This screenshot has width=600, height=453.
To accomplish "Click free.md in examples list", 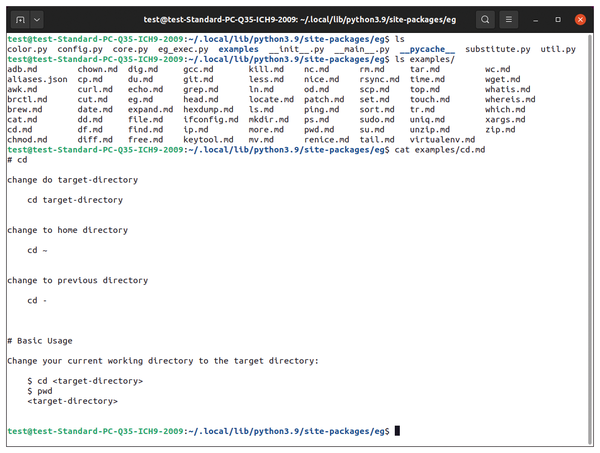I will 145,140.
